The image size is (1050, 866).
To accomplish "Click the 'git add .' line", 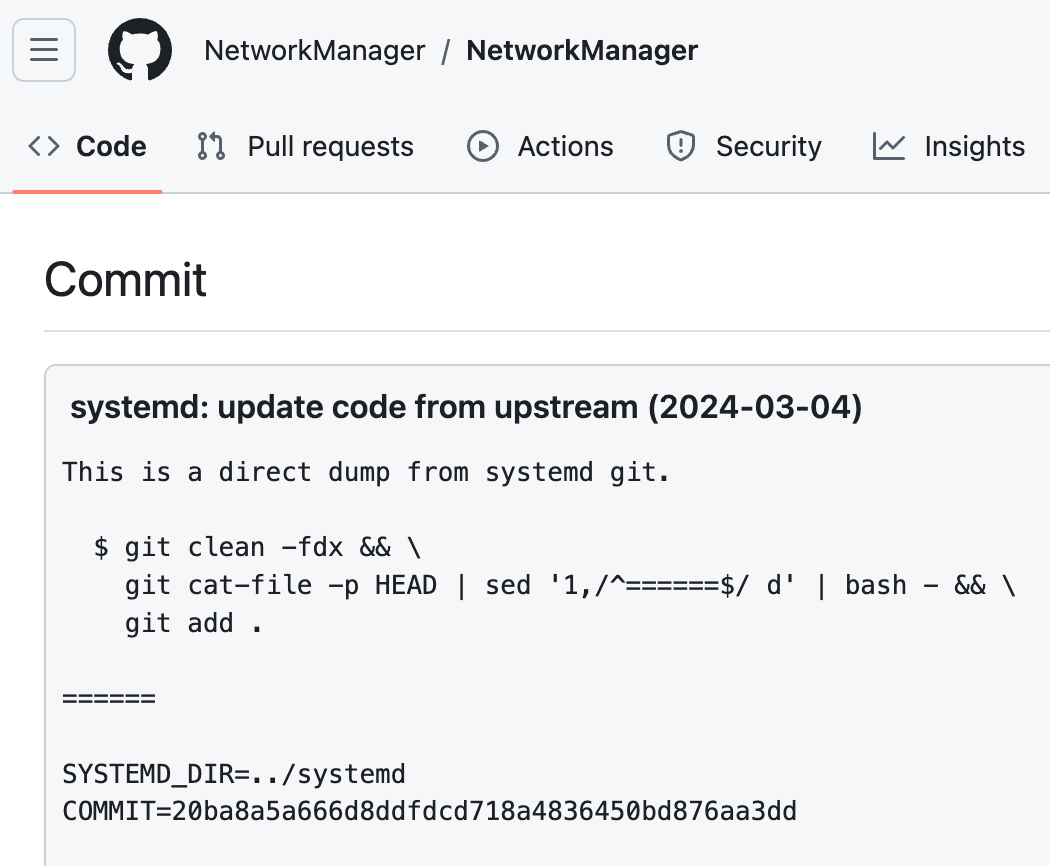I will click(194, 624).
